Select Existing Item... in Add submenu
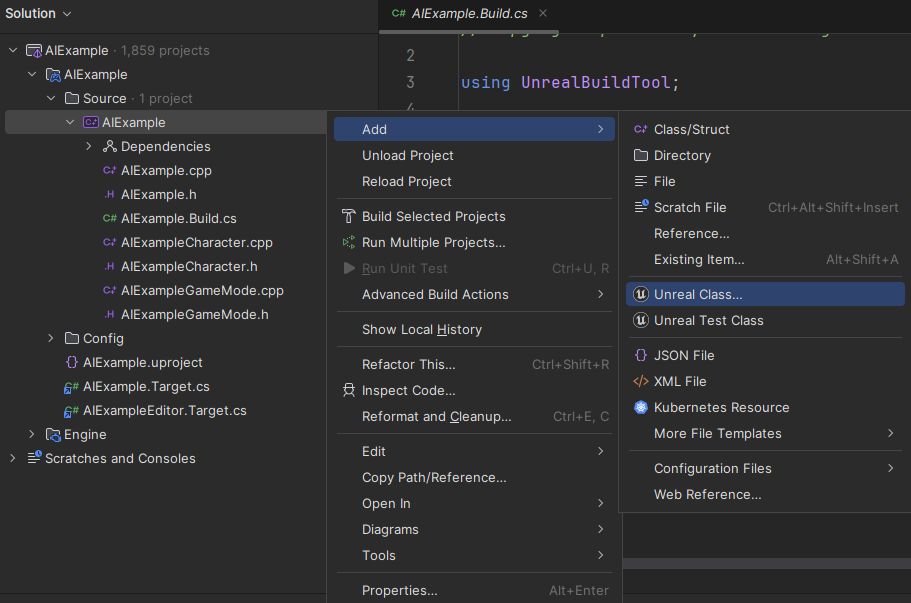This screenshot has height=603, width=911. pyautogui.click(x=765, y=260)
